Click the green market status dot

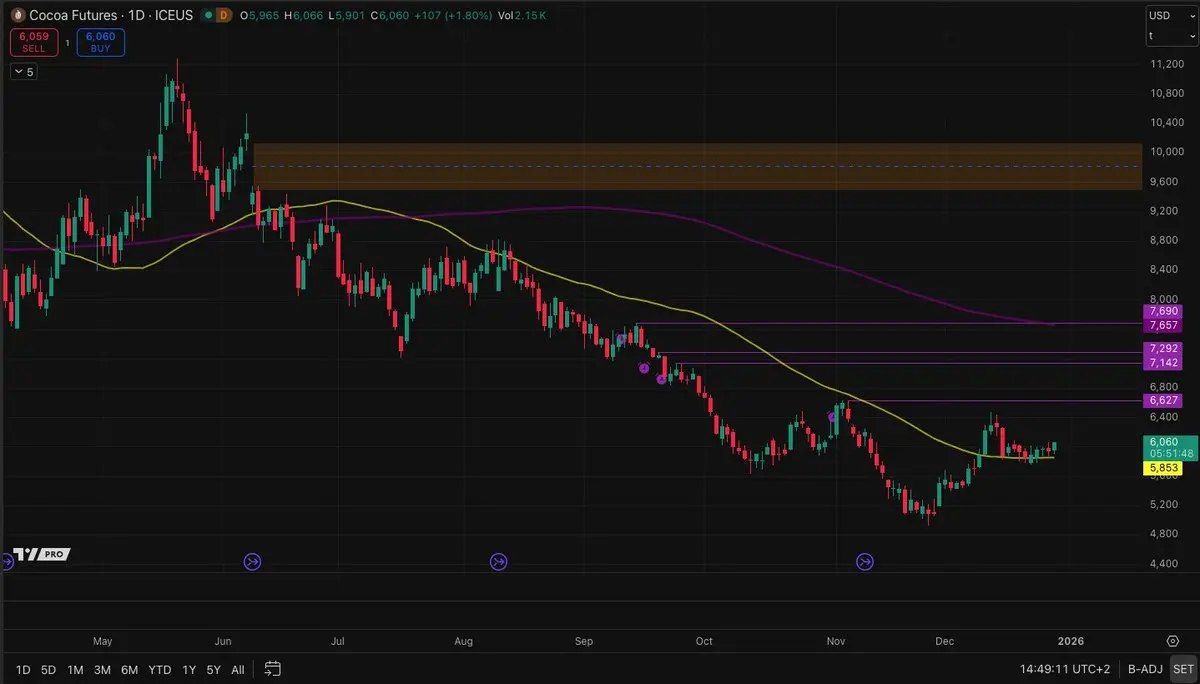tap(206, 16)
